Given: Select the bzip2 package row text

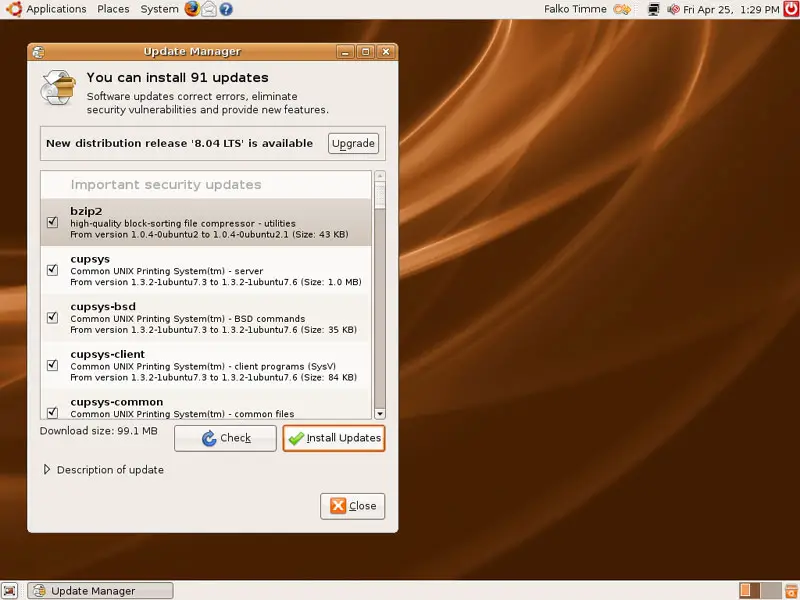Looking at the screenshot, I should [206, 222].
